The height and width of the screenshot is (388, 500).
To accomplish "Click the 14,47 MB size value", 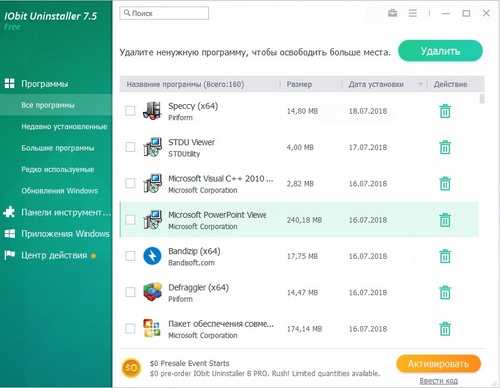I will point(302,293).
